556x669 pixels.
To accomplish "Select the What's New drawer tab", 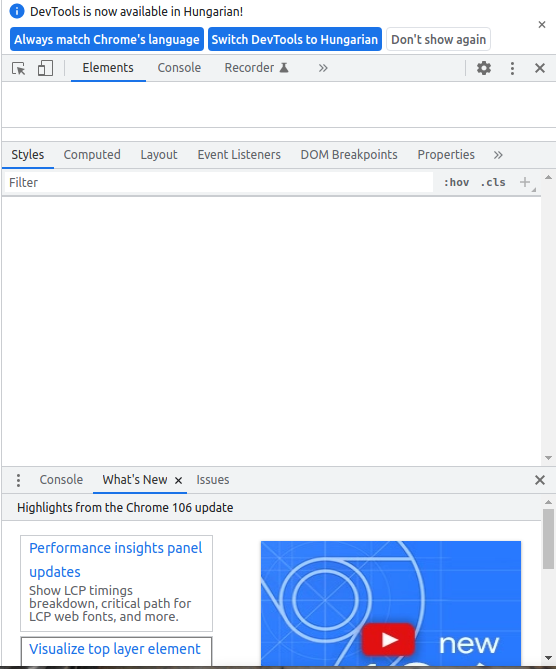I will tap(135, 480).
